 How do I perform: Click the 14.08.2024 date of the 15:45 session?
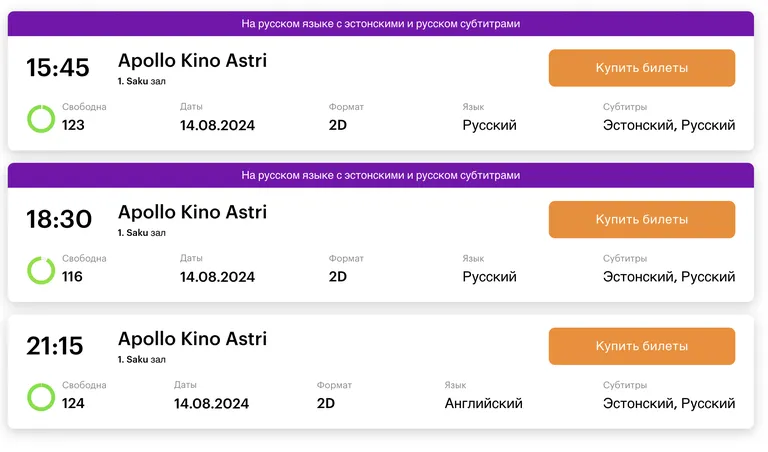(x=217, y=125)
